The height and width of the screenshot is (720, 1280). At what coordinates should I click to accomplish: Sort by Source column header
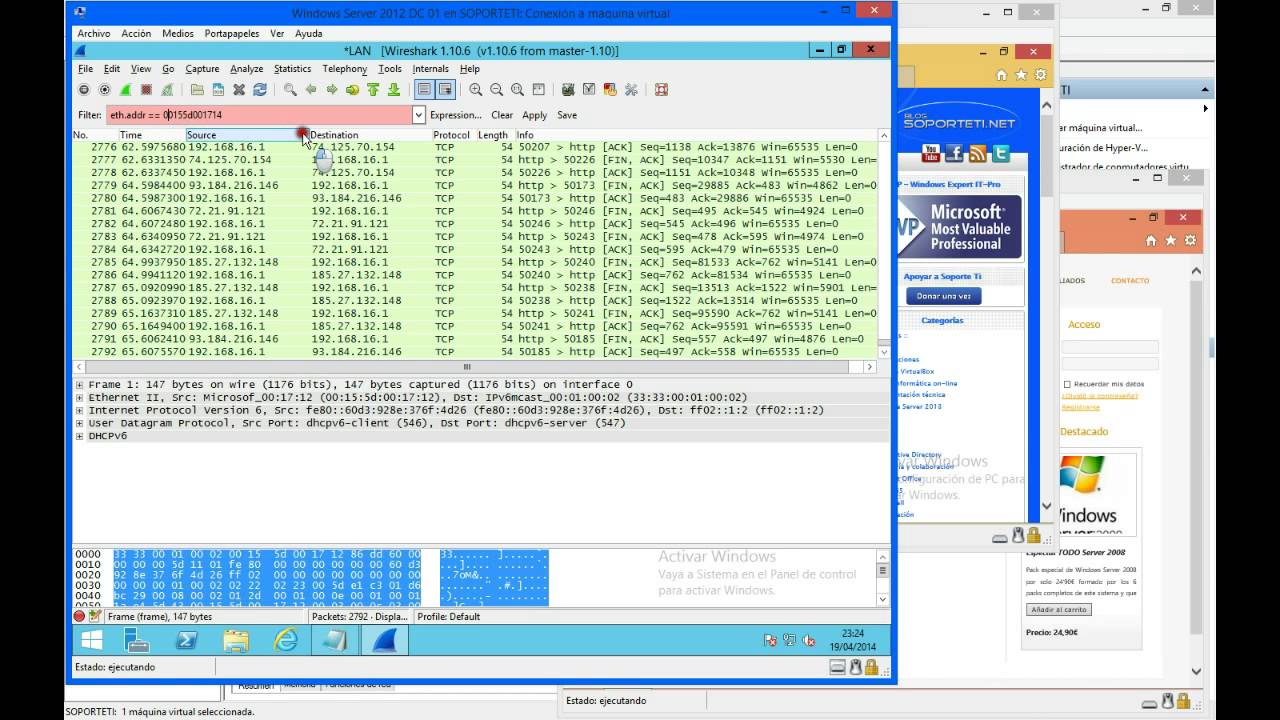click(246, 135)
